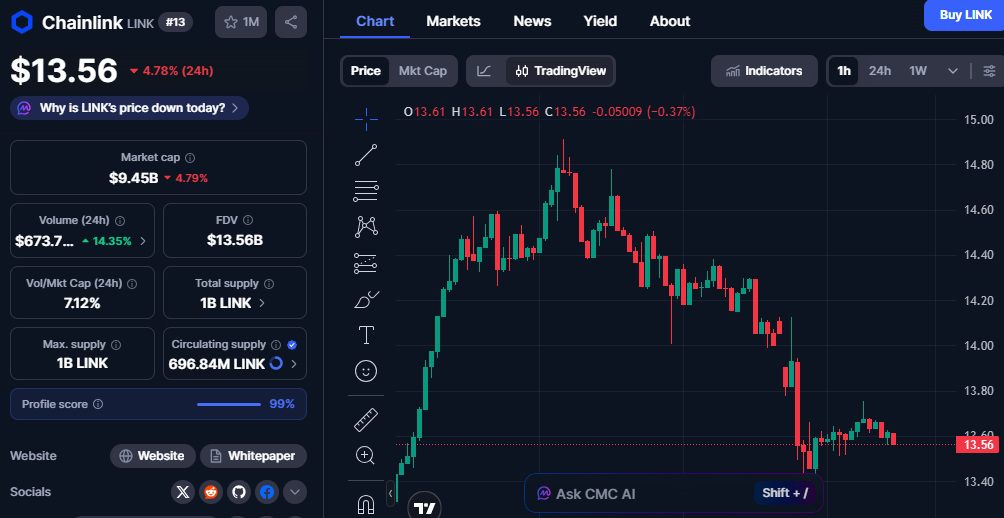Set chart interval to 24h

point(880,71)
